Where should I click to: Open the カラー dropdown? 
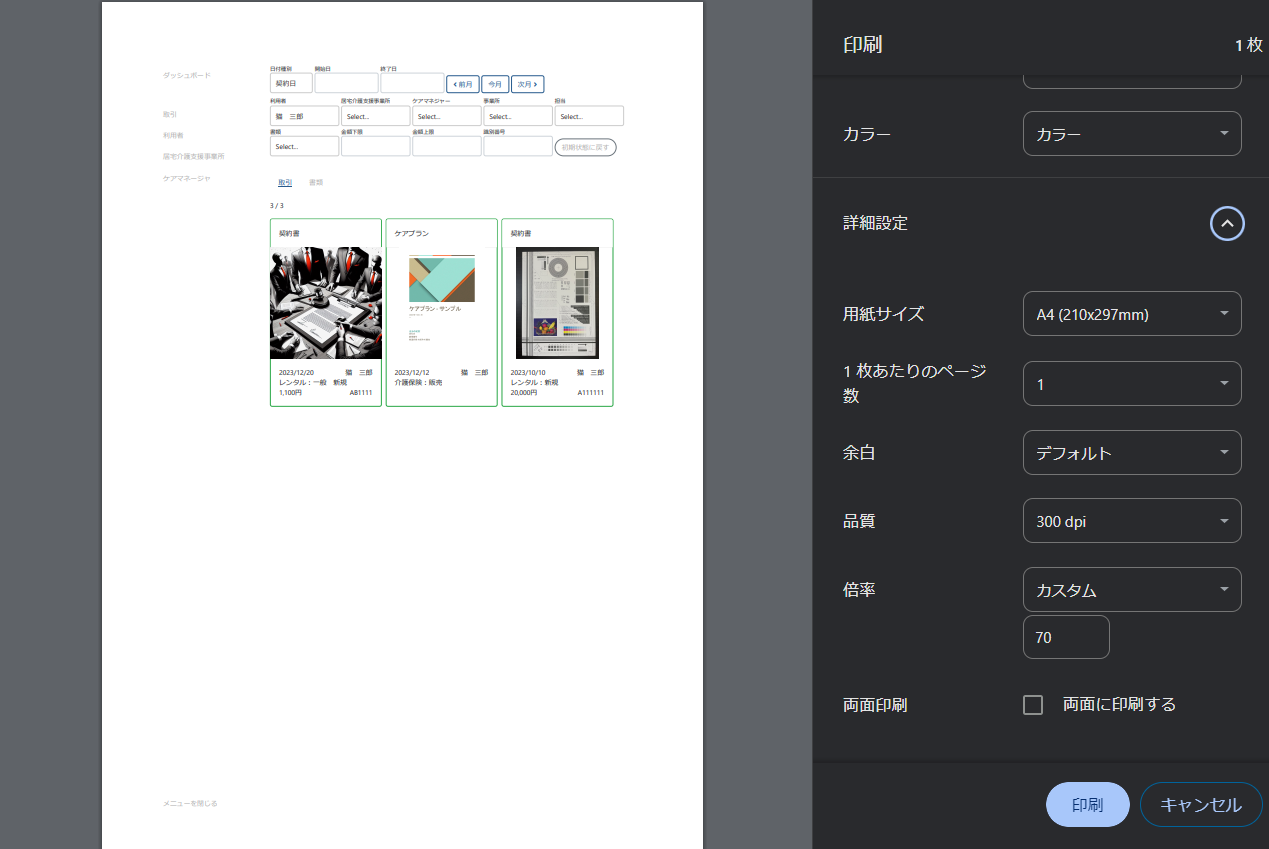pyautogui.click(x=1131, y=133)
